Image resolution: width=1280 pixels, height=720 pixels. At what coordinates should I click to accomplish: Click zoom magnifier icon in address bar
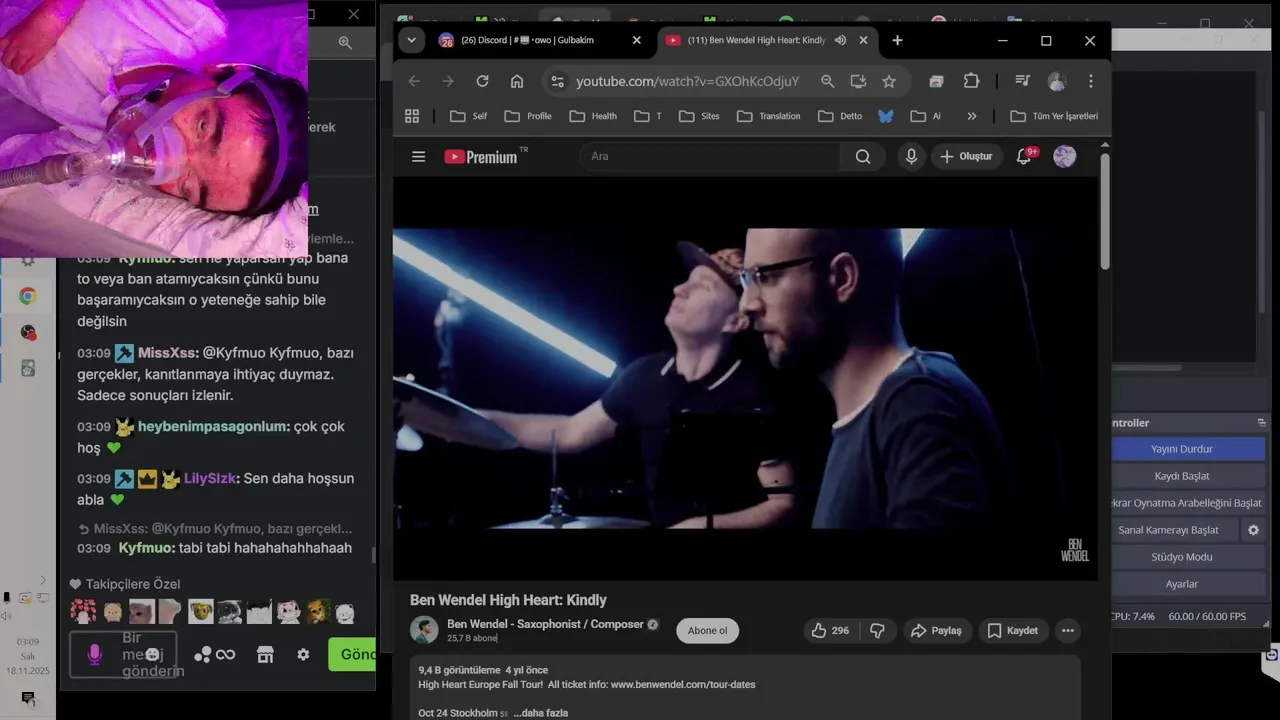click(x=827, y=81)
